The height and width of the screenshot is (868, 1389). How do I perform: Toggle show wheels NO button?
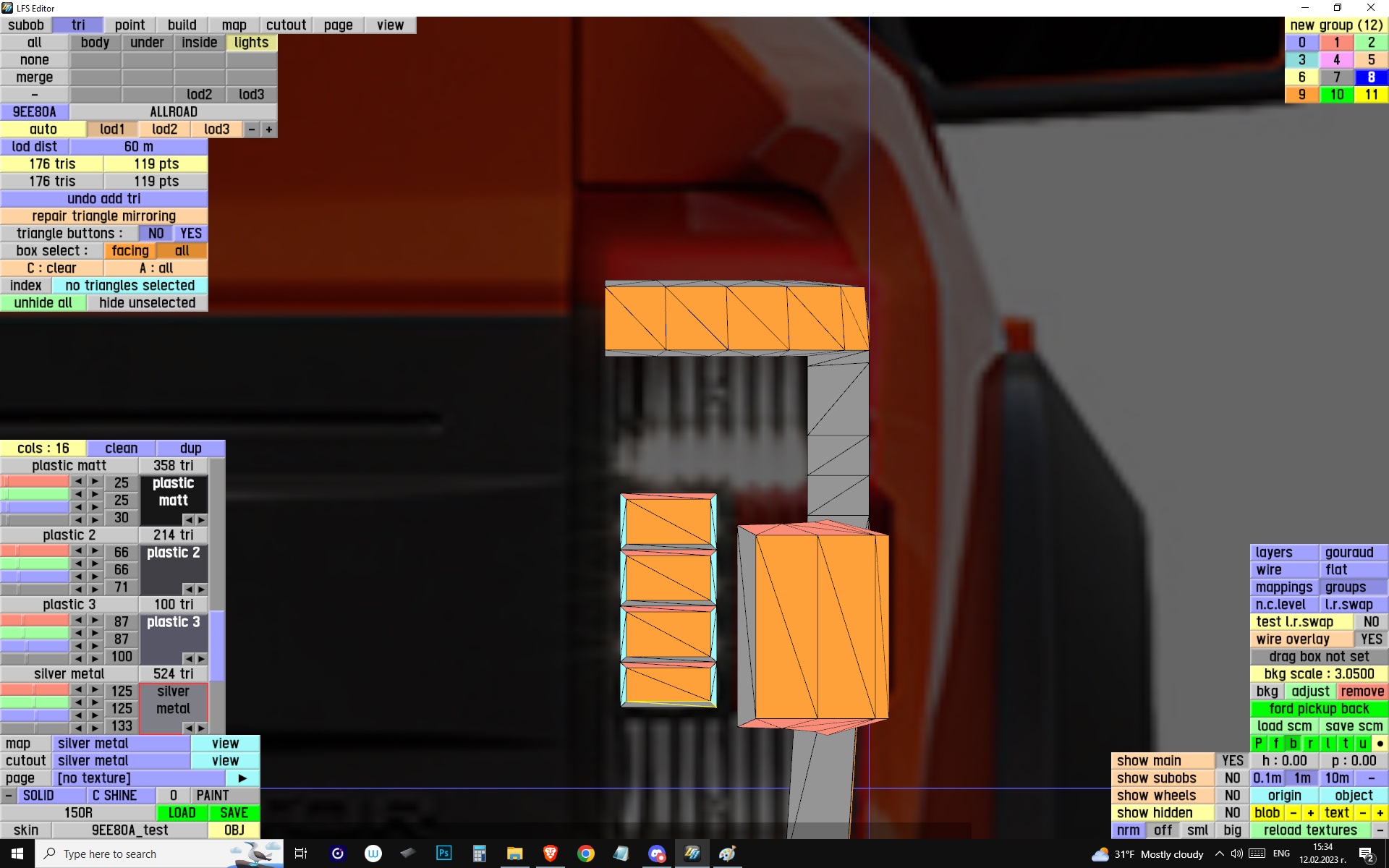point(1232,796)
